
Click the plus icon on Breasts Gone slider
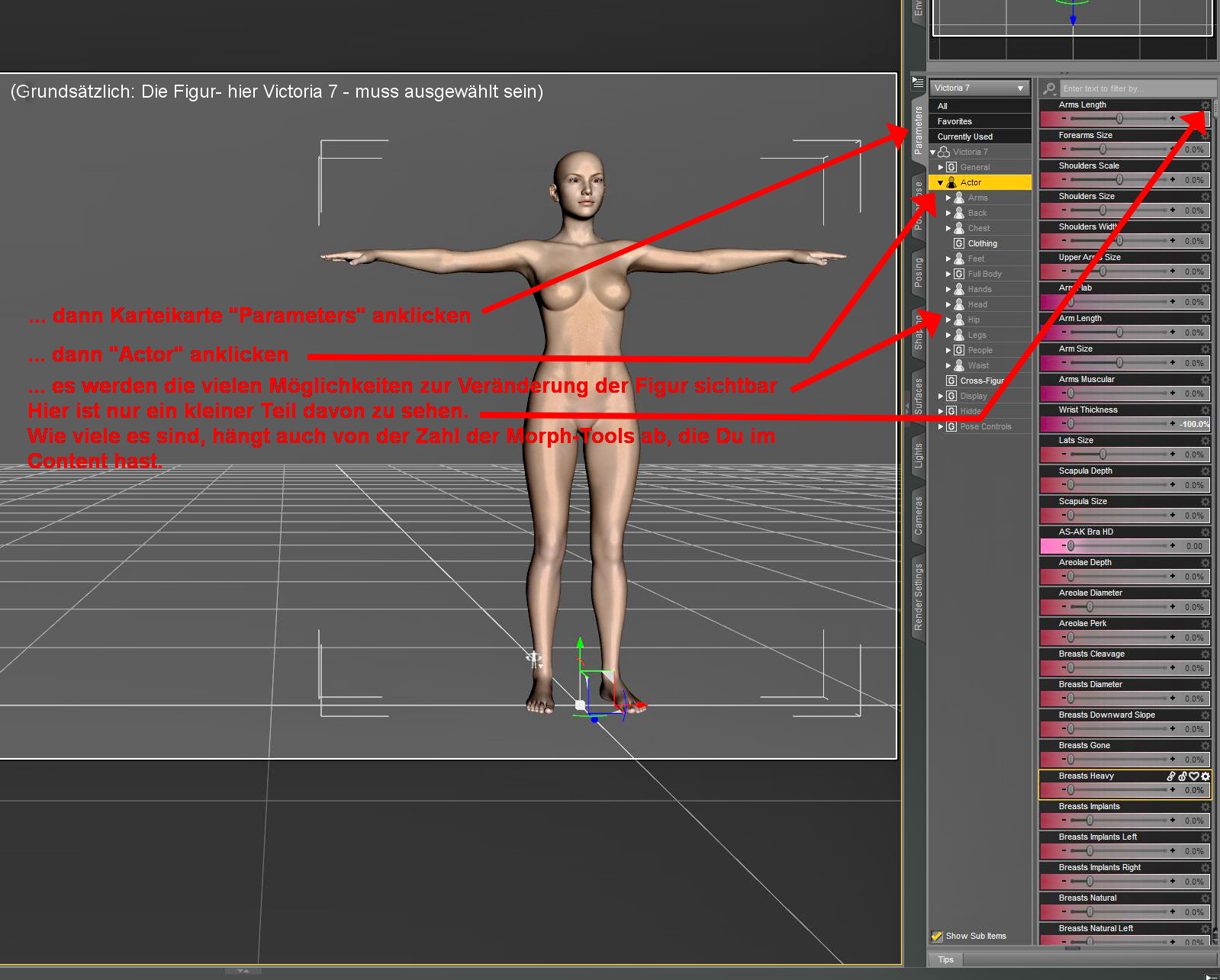point(1173,760)
